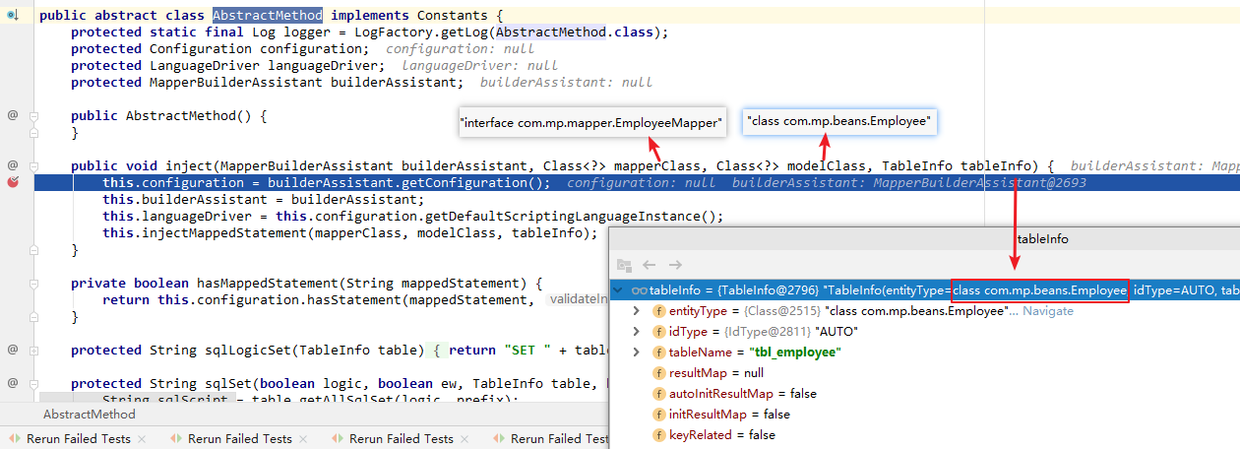Viewport: 1240px width, 449px height.
Task: Select the resultMap = null row
Action: click(x=924, y=373)
